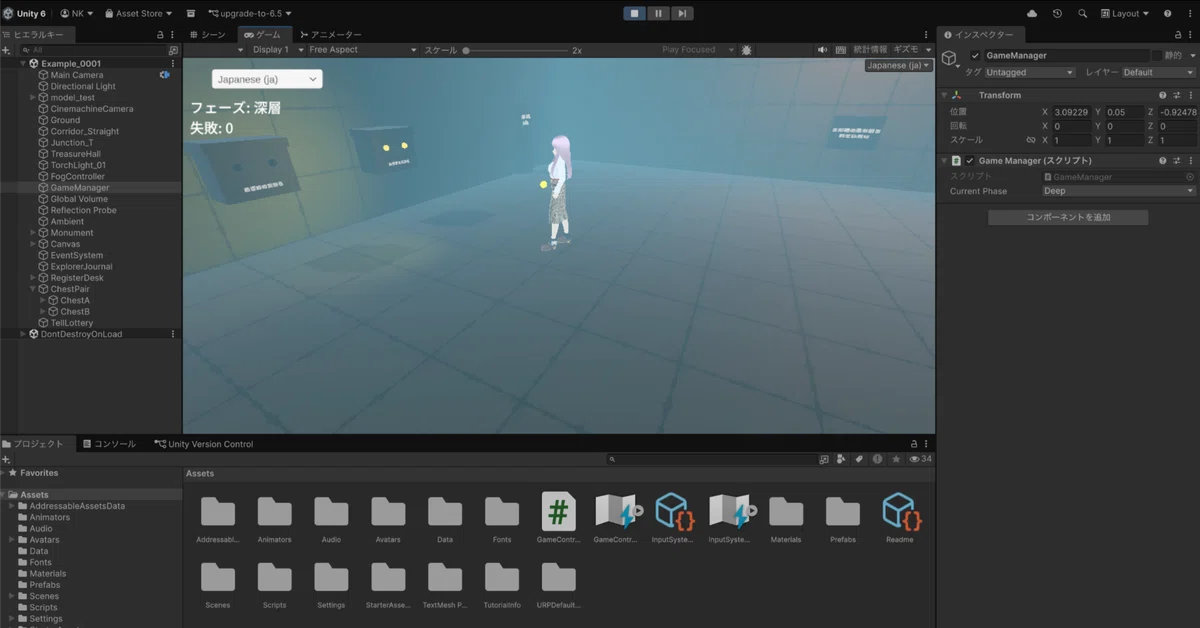1200x628 pixels.
Task: Click the search magnifier in the top toolbar
Action: pyautogui.click(x=1082, y=13)
